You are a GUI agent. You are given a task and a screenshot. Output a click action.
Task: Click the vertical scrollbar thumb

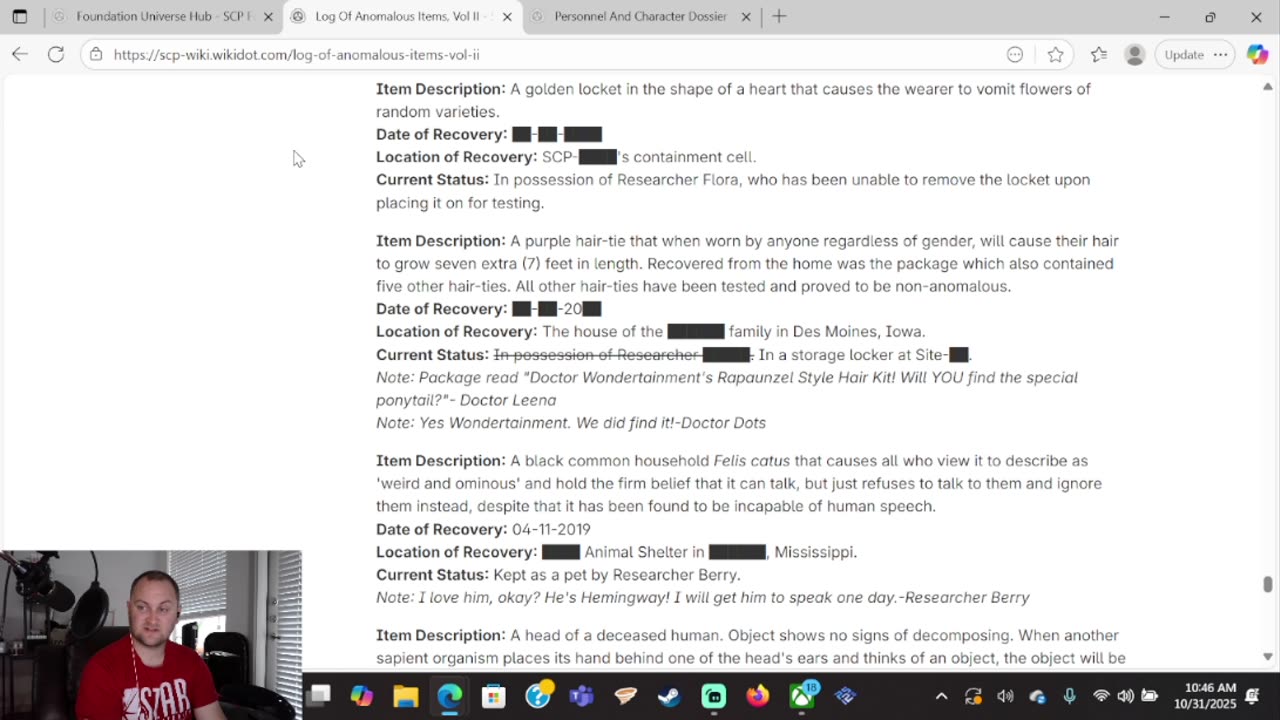(1268, 584)
